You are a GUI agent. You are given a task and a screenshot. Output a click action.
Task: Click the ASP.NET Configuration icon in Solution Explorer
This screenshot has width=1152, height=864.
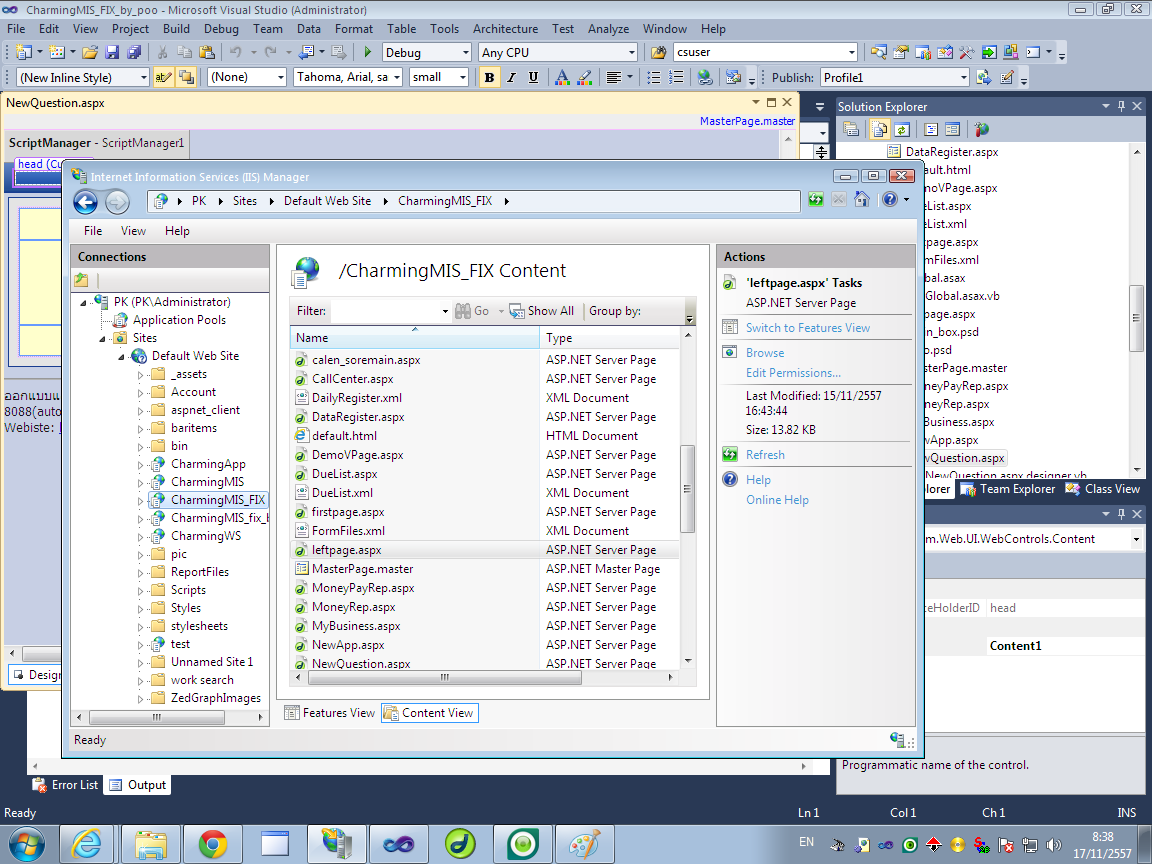[982, 130]
